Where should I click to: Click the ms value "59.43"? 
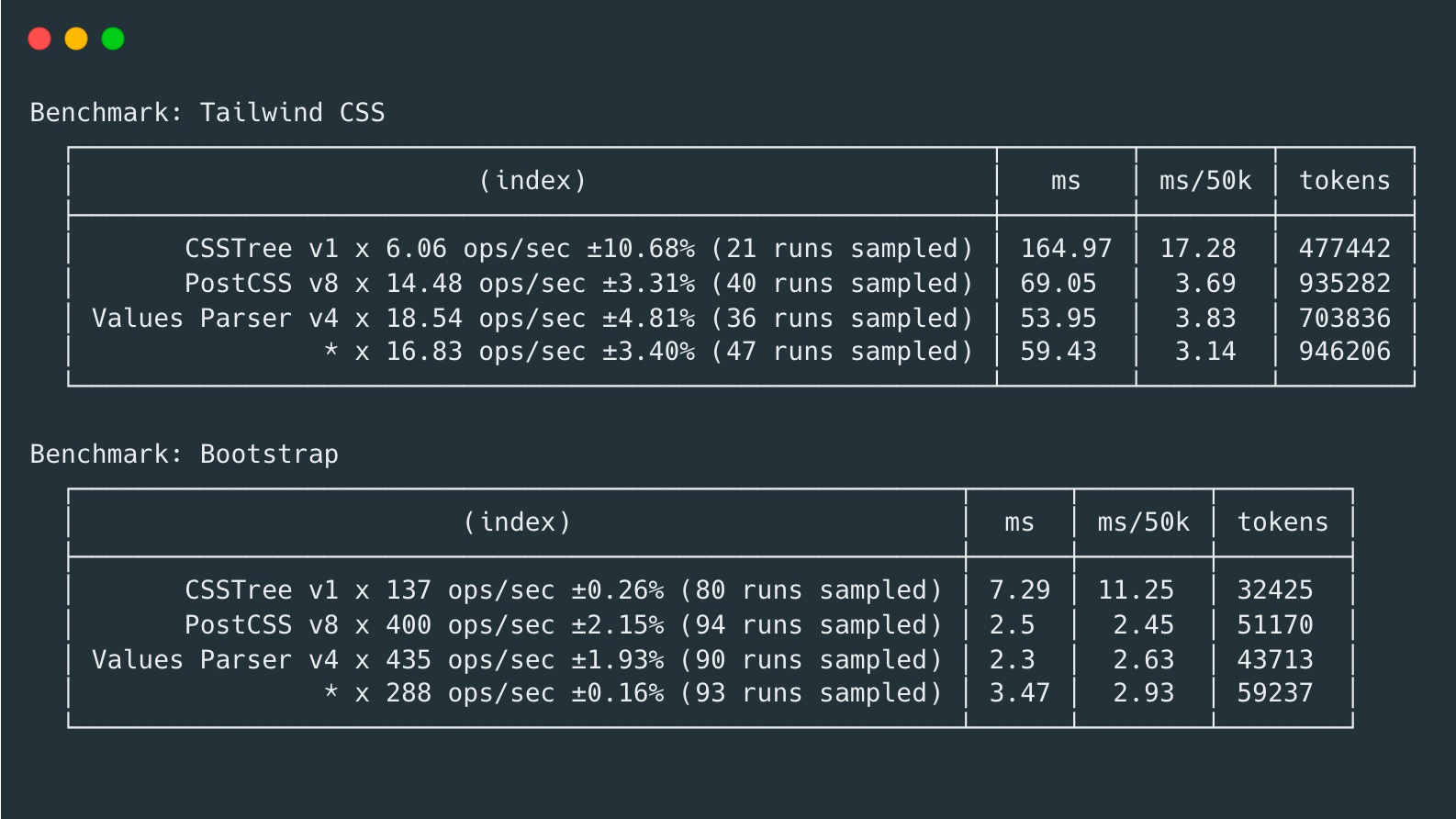(x=1058, y=352)
